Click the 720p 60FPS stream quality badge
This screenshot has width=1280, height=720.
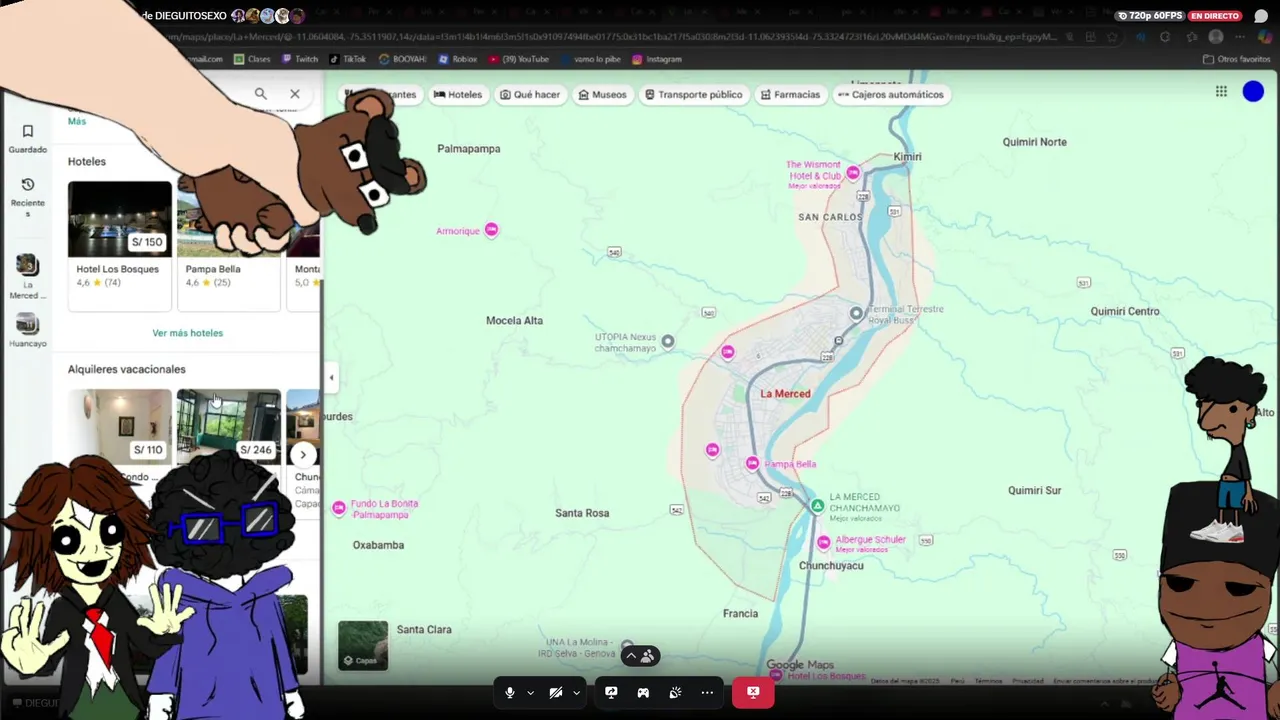pyautogui.click(x=1149, y=16)
